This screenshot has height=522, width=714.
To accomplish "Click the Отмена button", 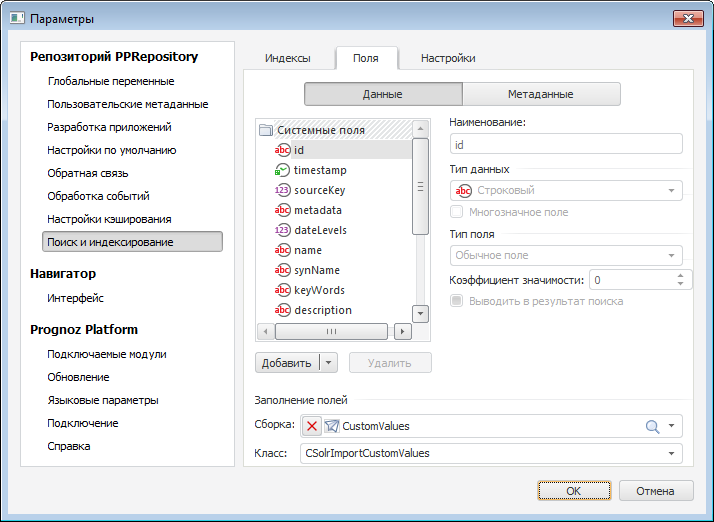I will click(656, 491).
